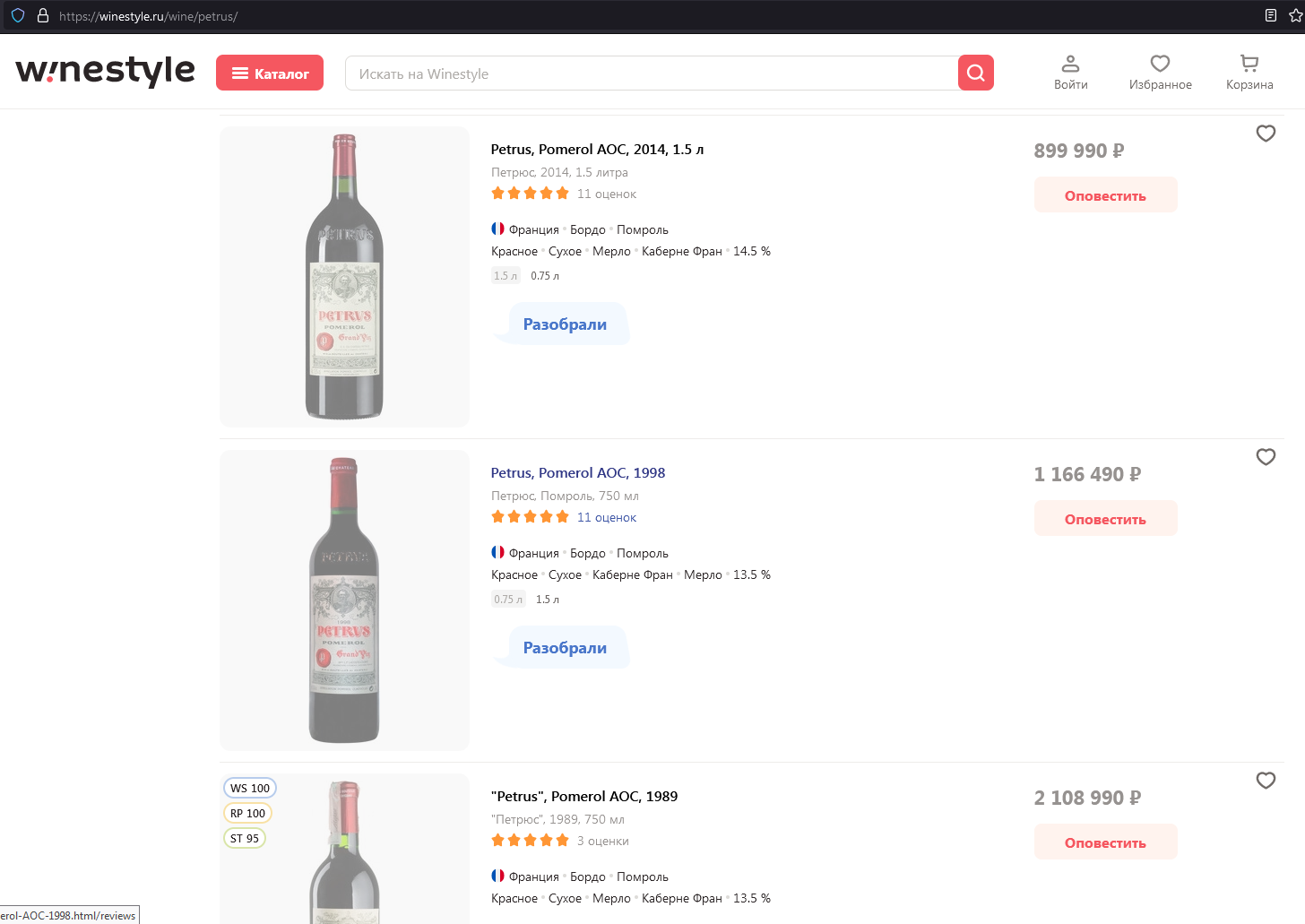The image size is (1305, 924).
Task: Open the Каталог menu
Action: [270, 73]
